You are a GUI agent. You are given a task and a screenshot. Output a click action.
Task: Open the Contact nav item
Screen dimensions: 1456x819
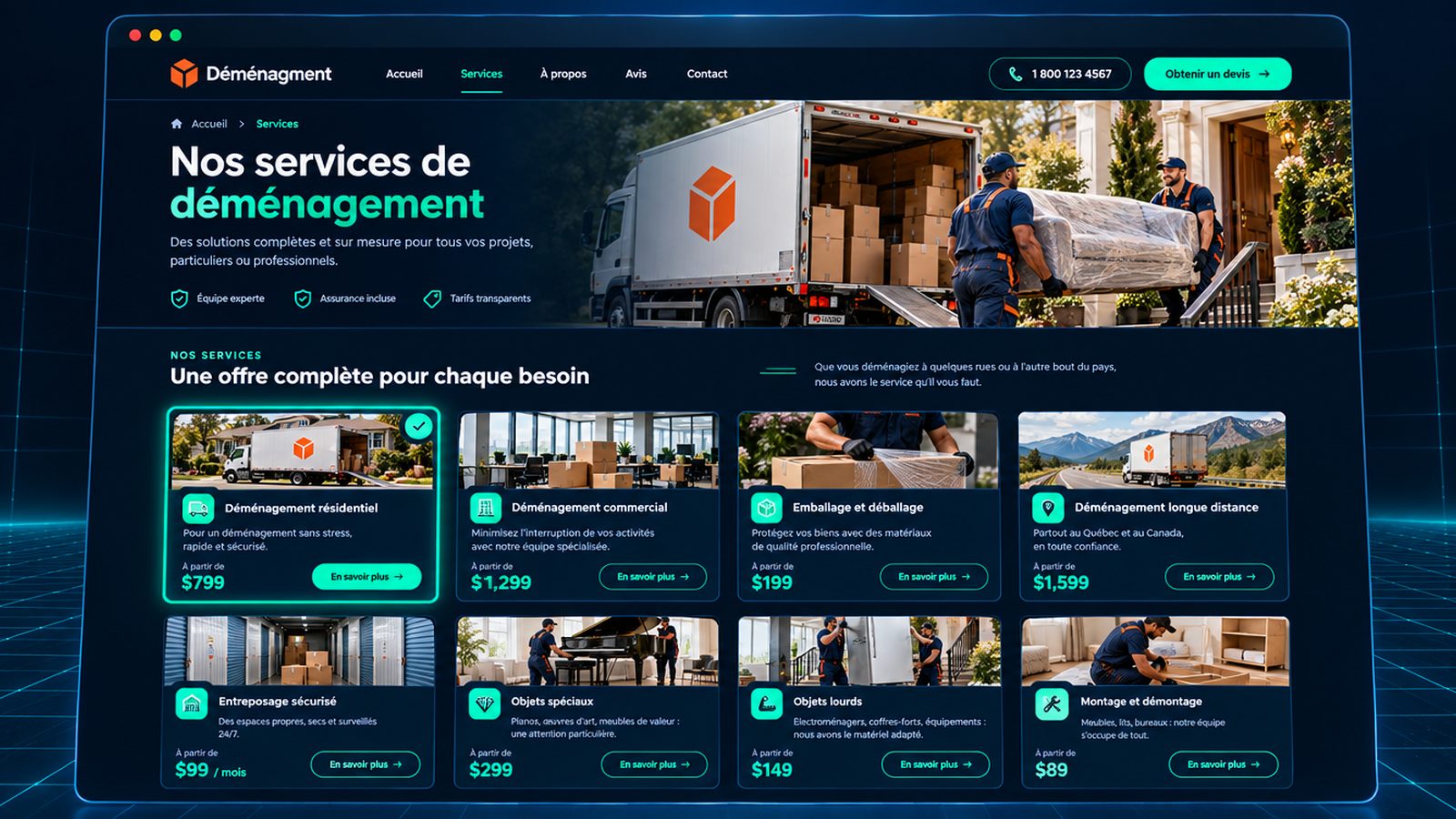click(x=707, y=74)
